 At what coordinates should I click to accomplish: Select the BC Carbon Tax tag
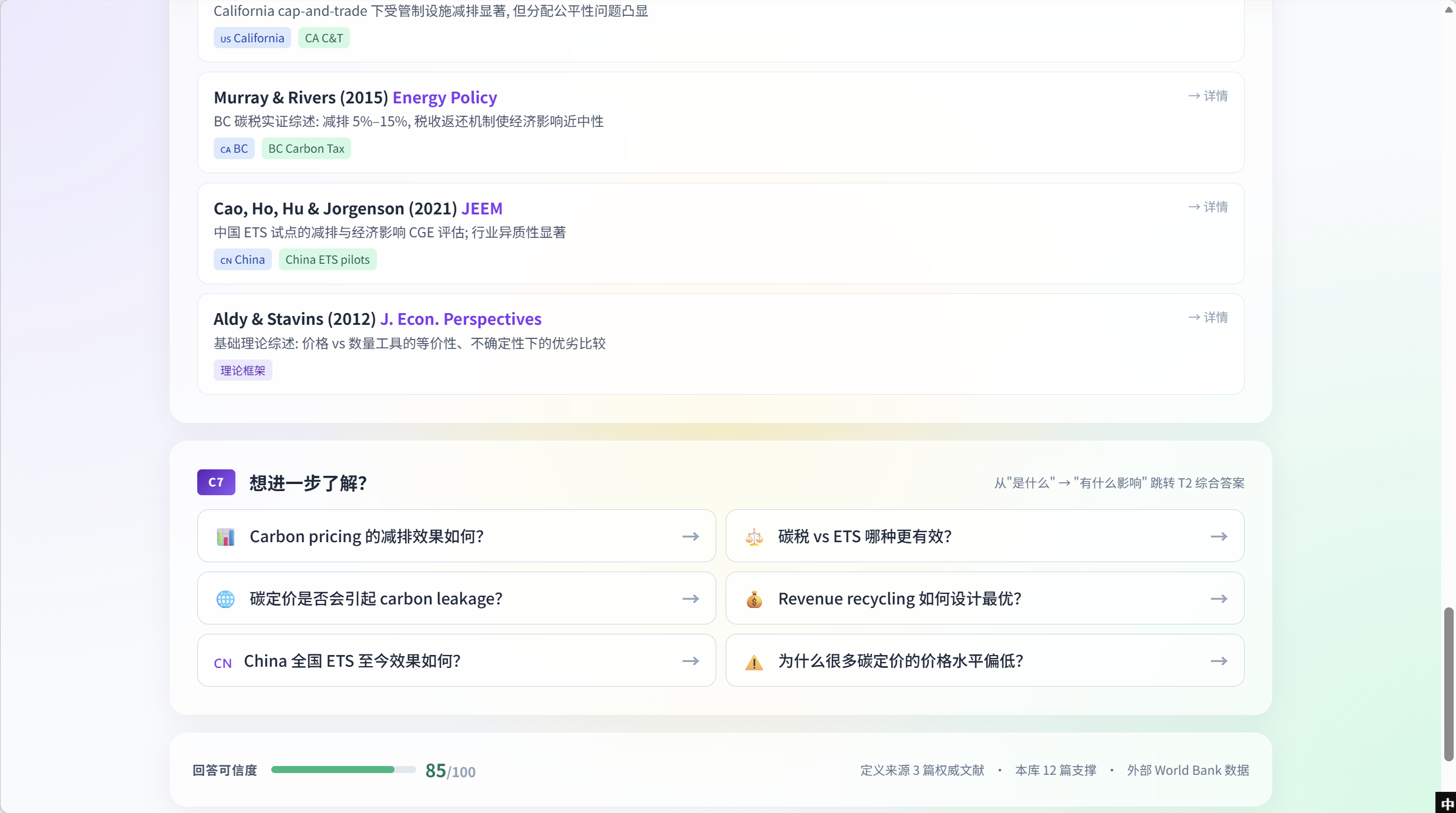tap(306, 149)
